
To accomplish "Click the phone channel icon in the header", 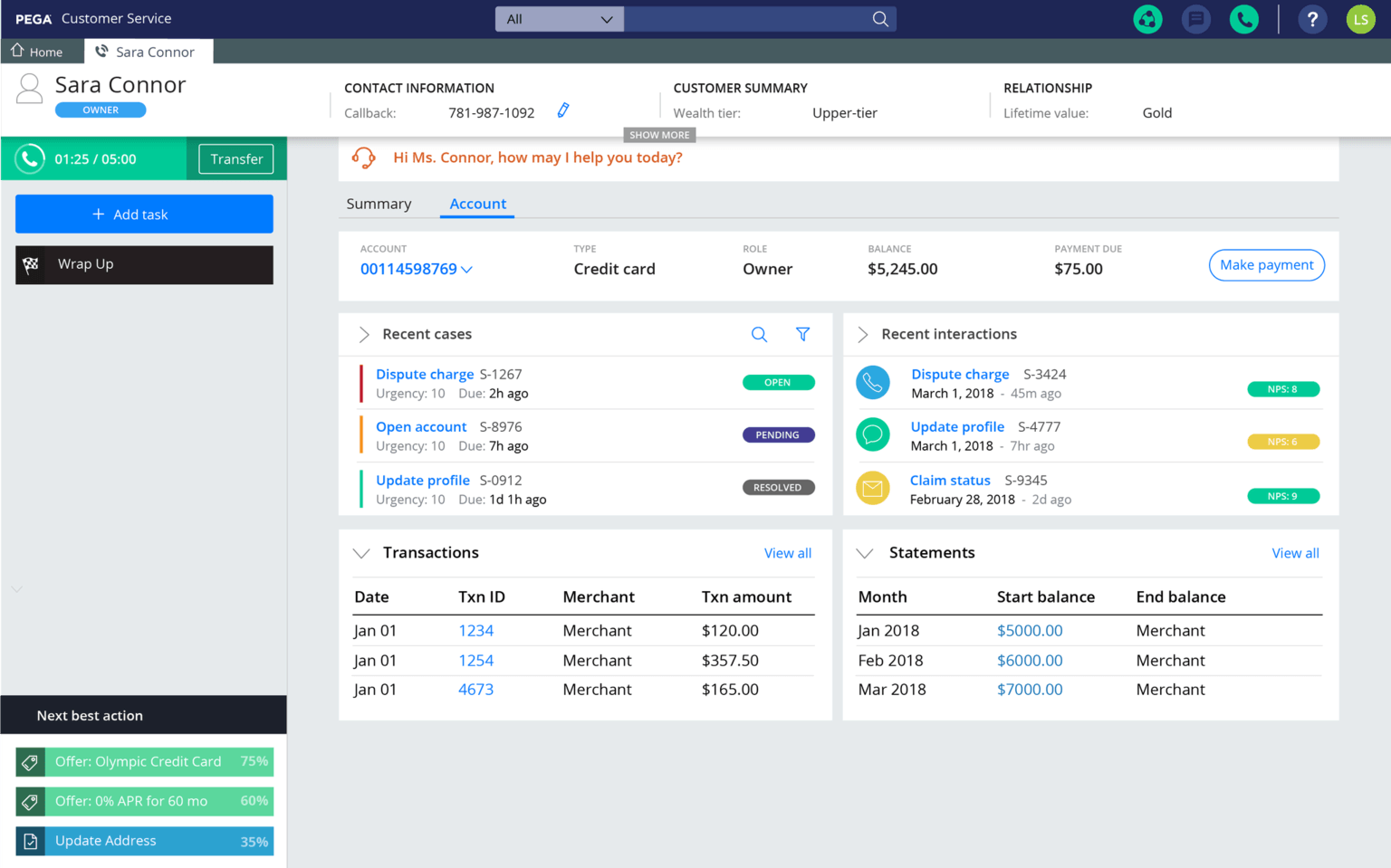I will tap(1243, 18).
